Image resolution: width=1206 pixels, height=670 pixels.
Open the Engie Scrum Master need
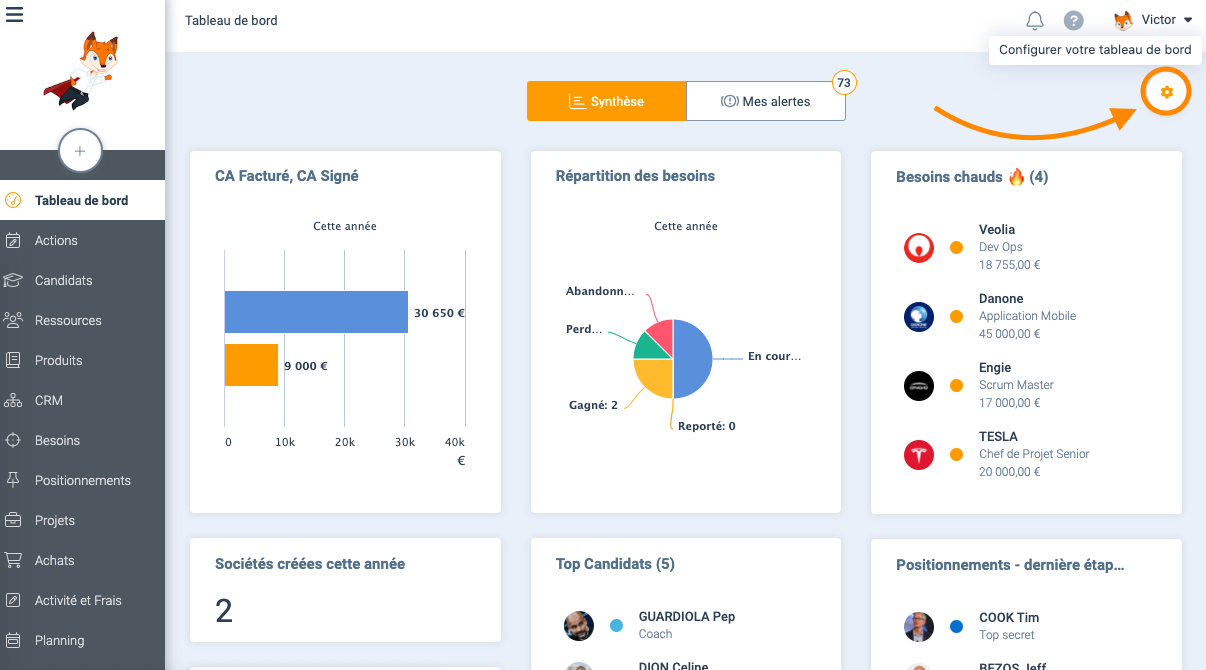coord(1026,385)
